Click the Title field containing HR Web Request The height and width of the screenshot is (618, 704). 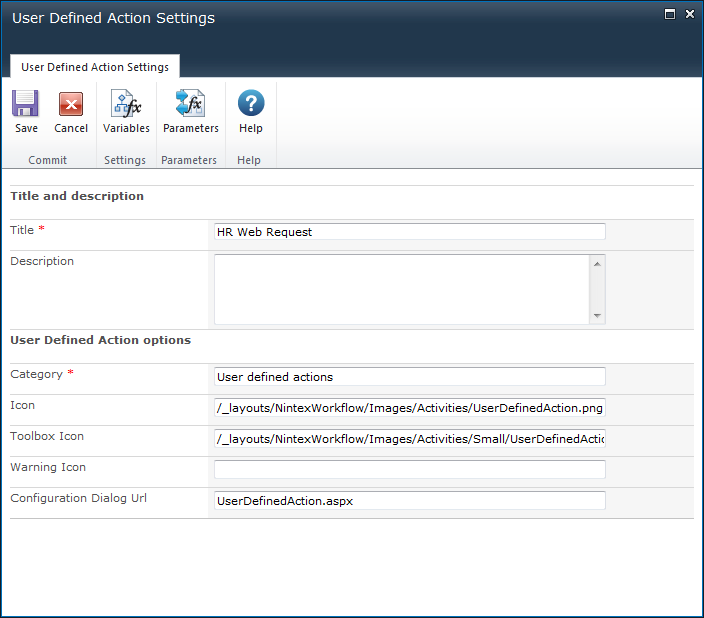tap(409, 232)
